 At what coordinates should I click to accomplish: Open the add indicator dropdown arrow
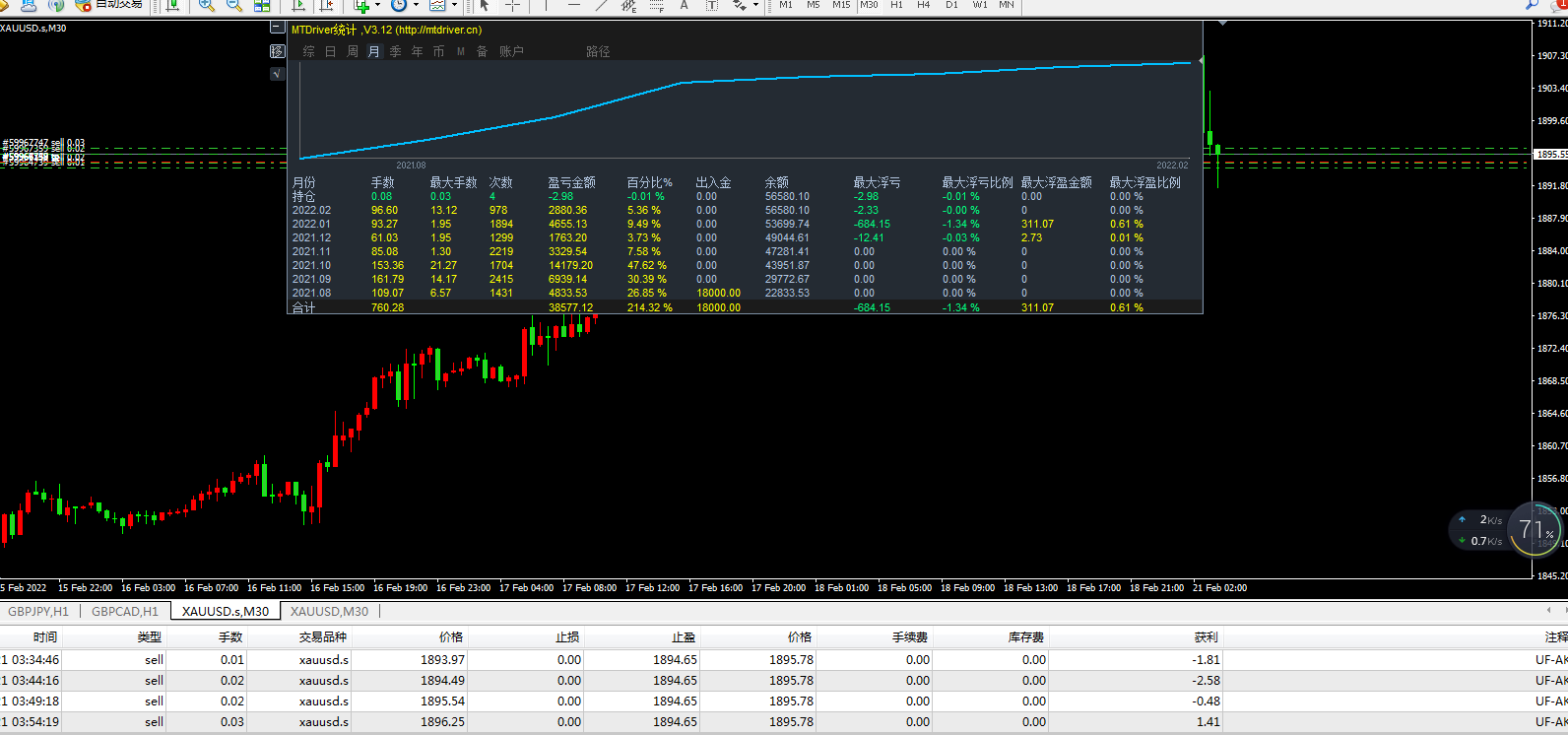point(377,5)
